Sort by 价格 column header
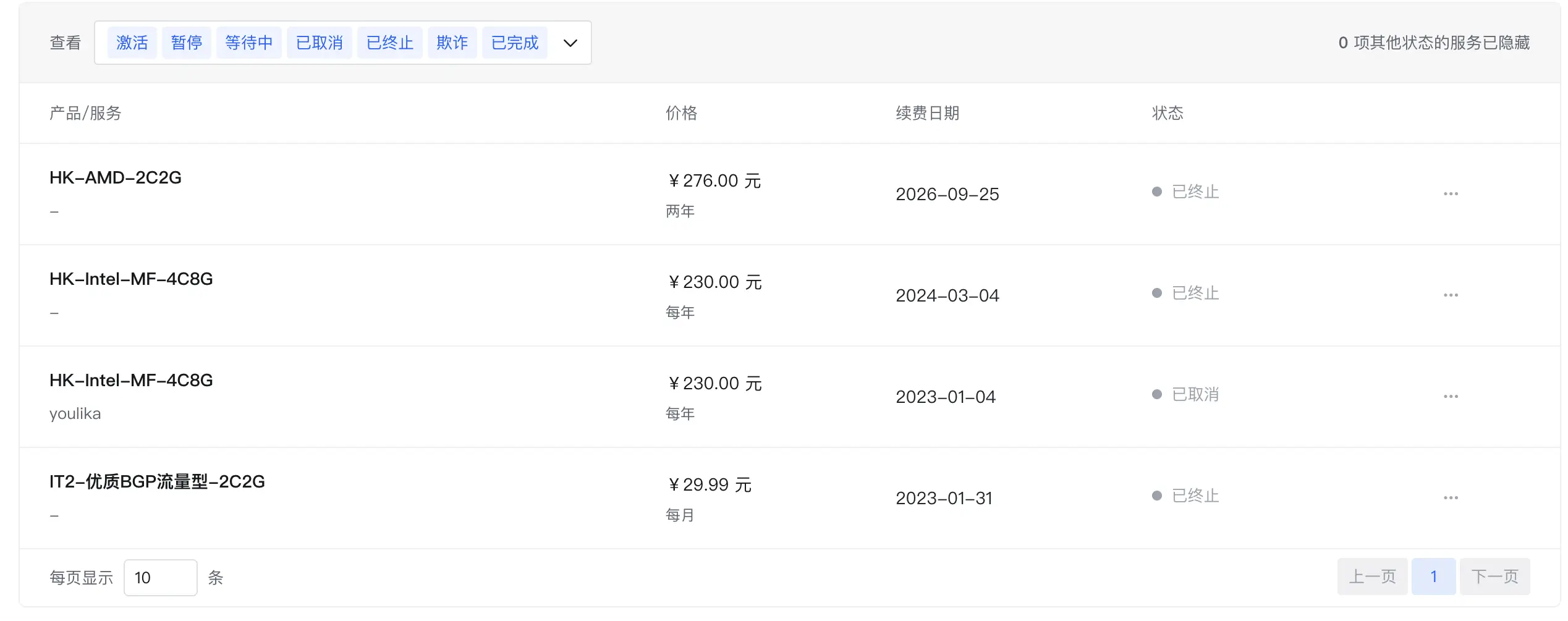1568x621 pixels. pos(682,113)
